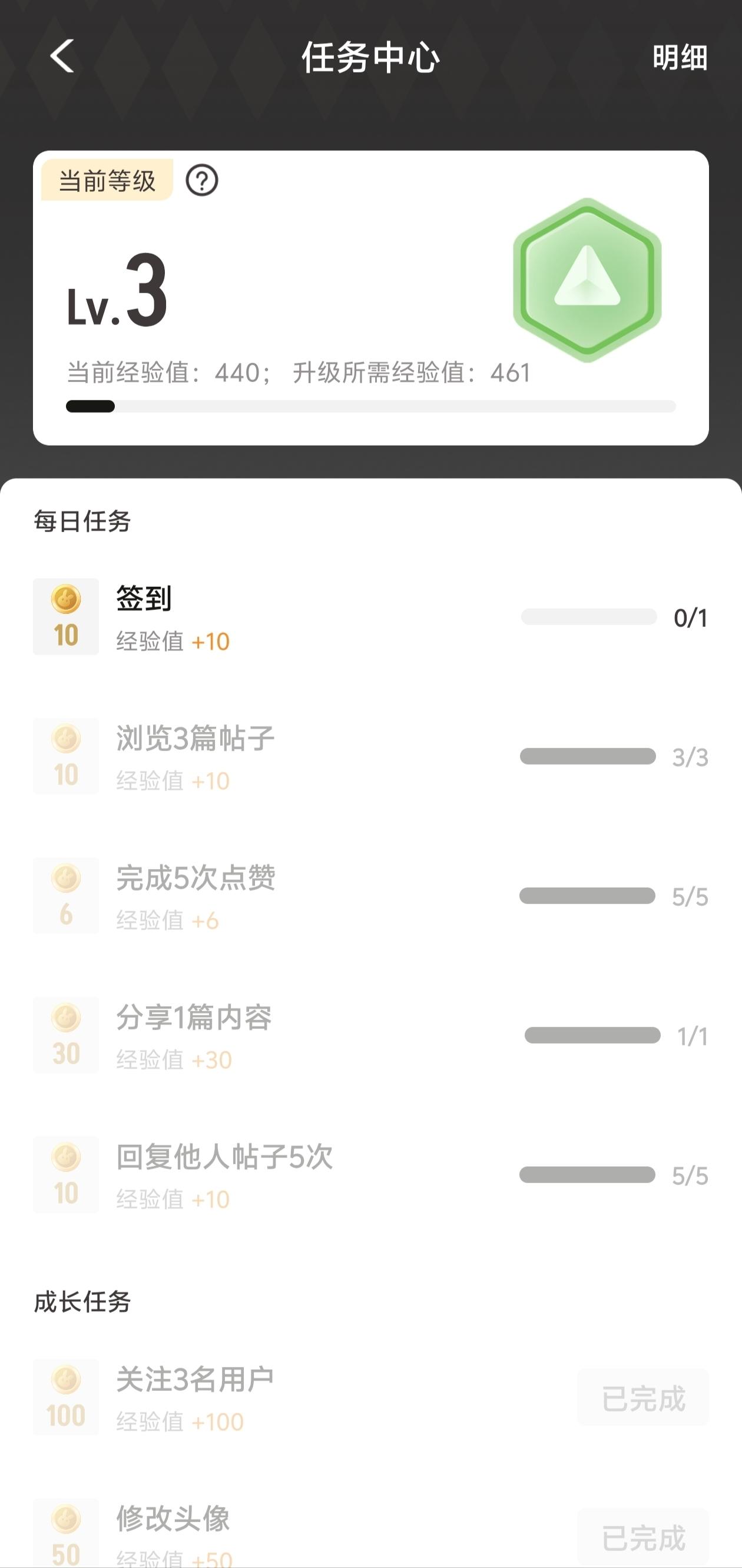
Task: Tap the 成长任务 section header
Action: point(82,1303)
